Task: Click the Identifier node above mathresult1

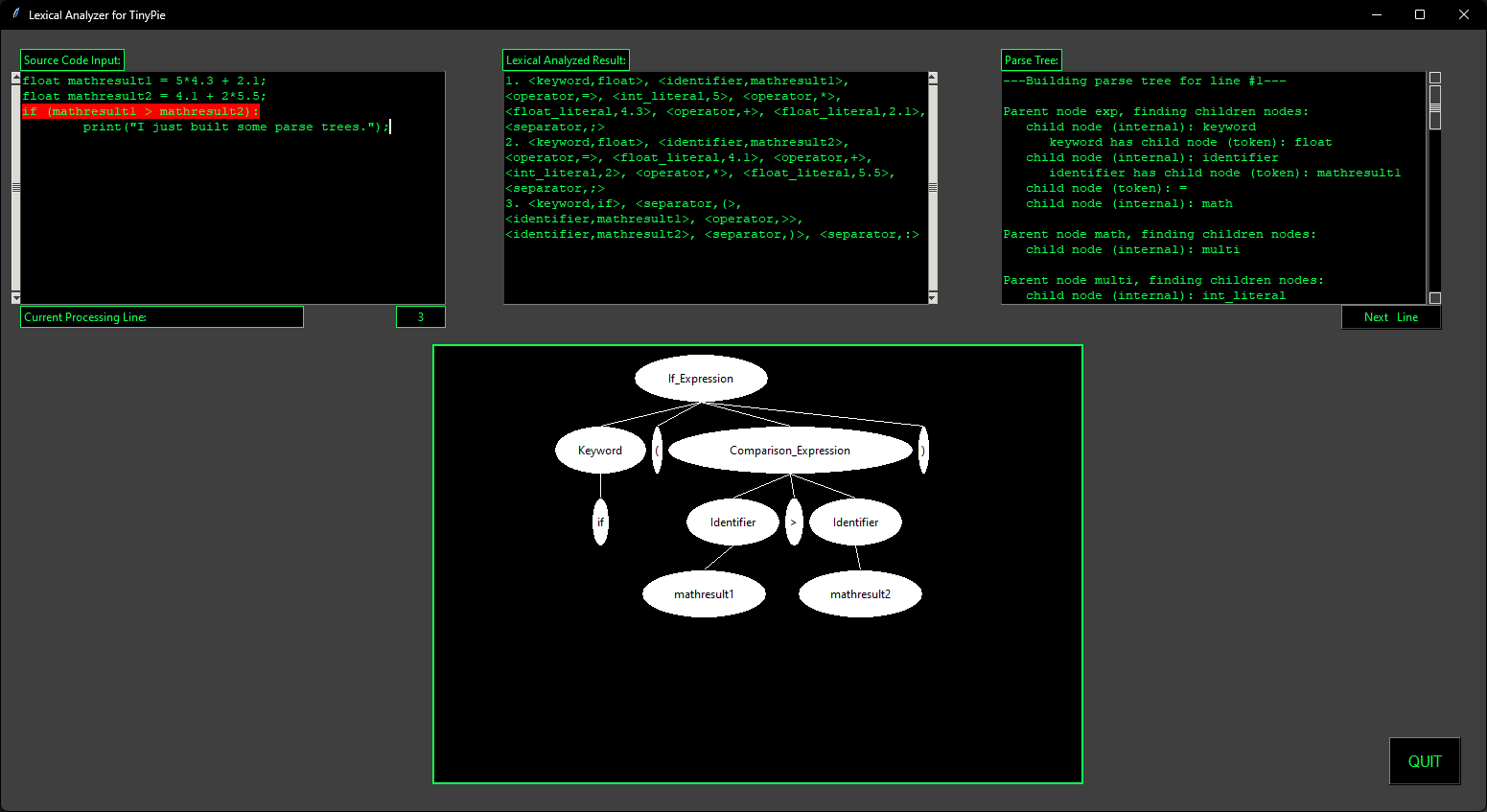Action: tap(732, 522)
